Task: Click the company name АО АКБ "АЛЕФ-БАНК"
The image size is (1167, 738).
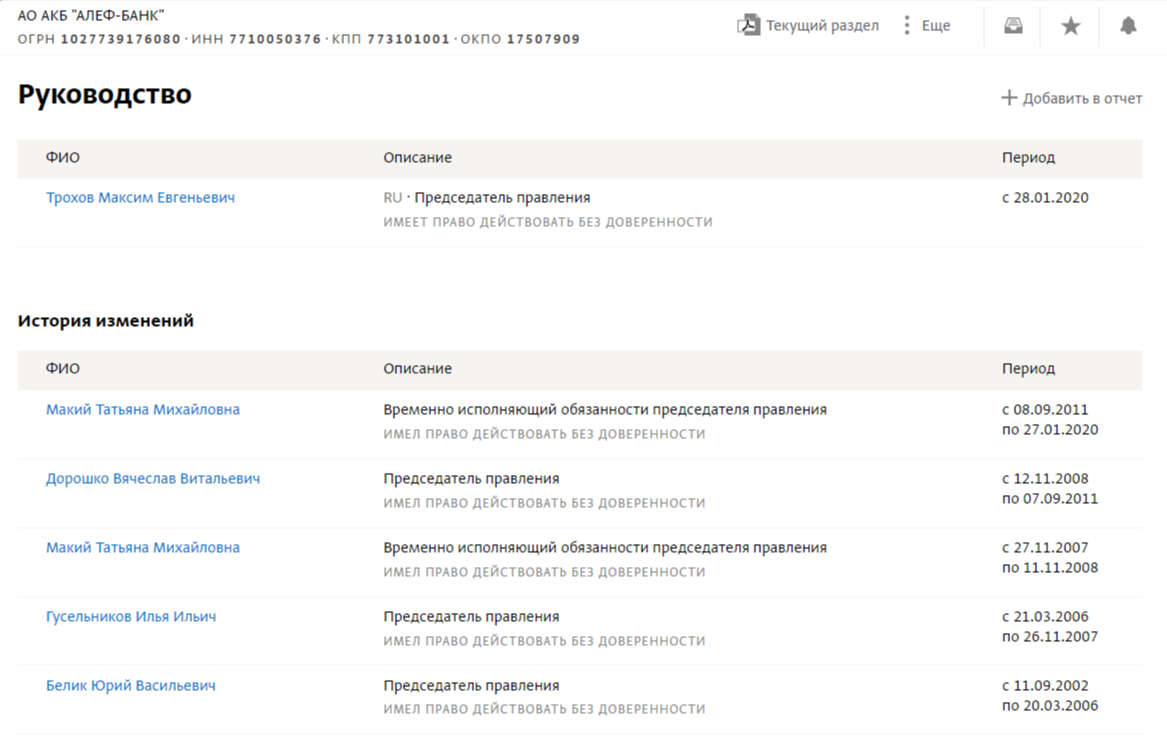Action: pyautogui.click(x=91, y=16)
